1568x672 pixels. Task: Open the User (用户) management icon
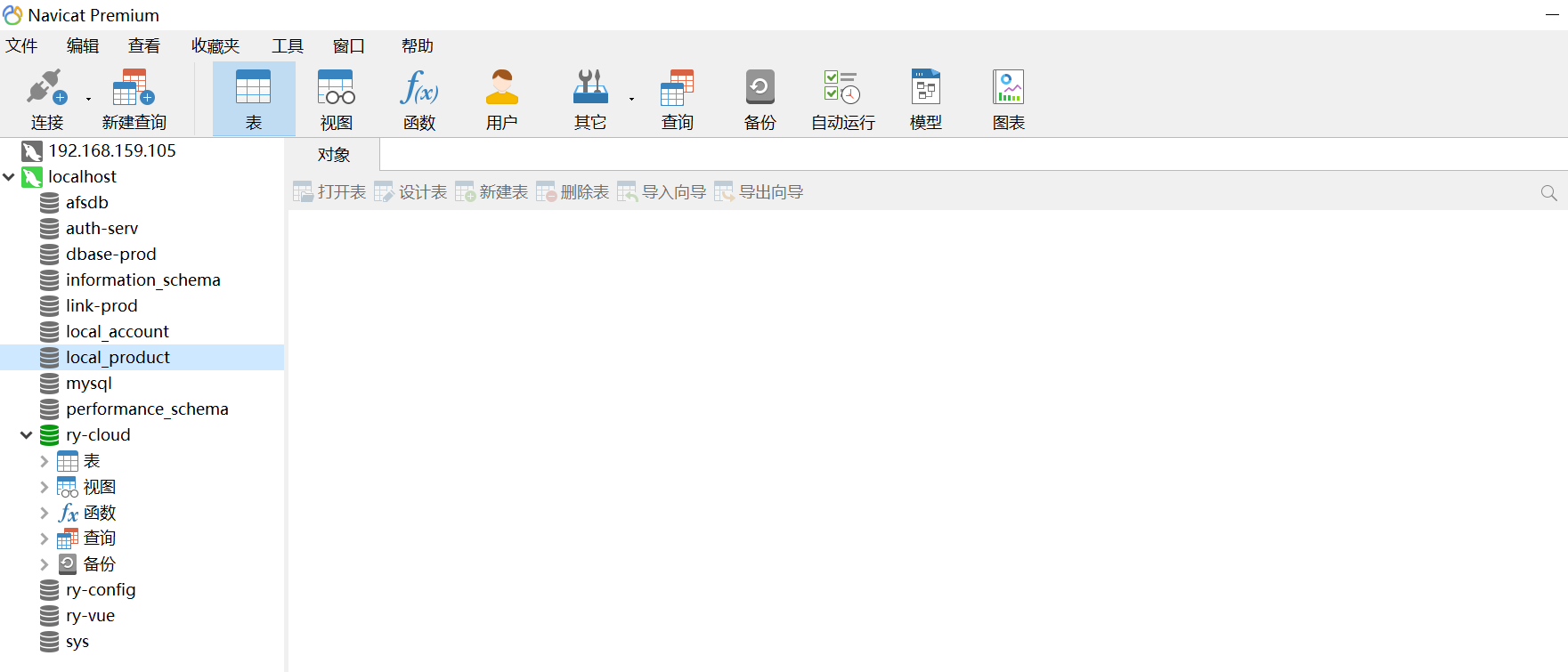coord(502,87)
